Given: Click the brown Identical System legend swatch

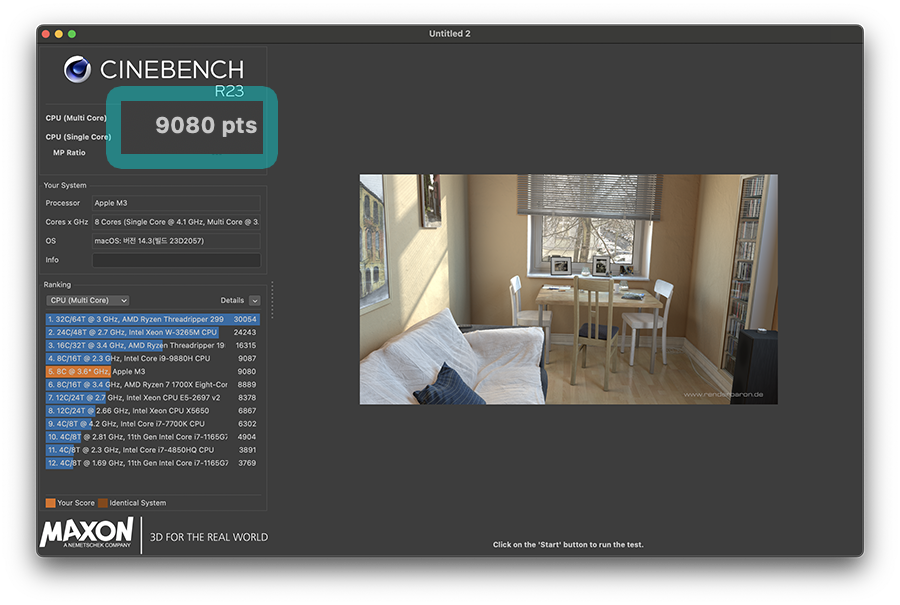Looking at the screenshot, I should [103, 503].
